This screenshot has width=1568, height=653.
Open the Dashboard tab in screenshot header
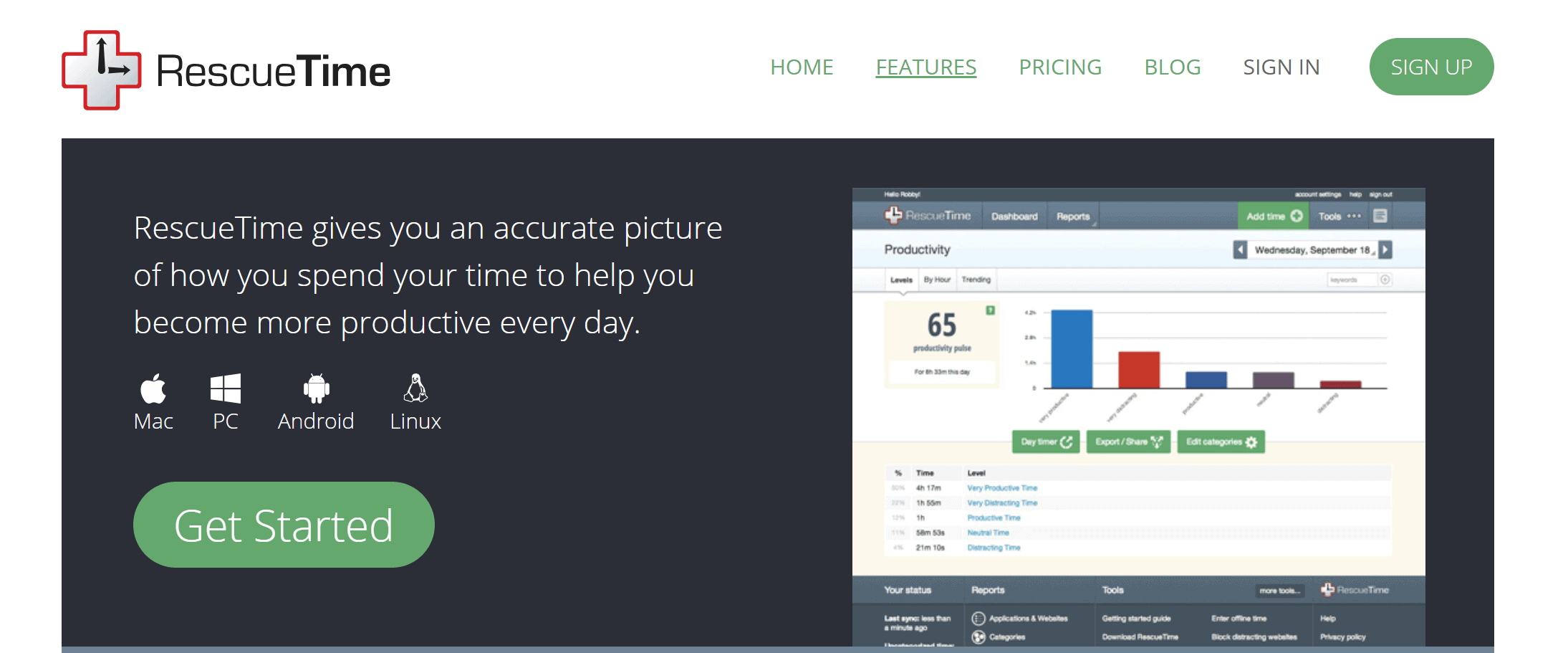1014,216
